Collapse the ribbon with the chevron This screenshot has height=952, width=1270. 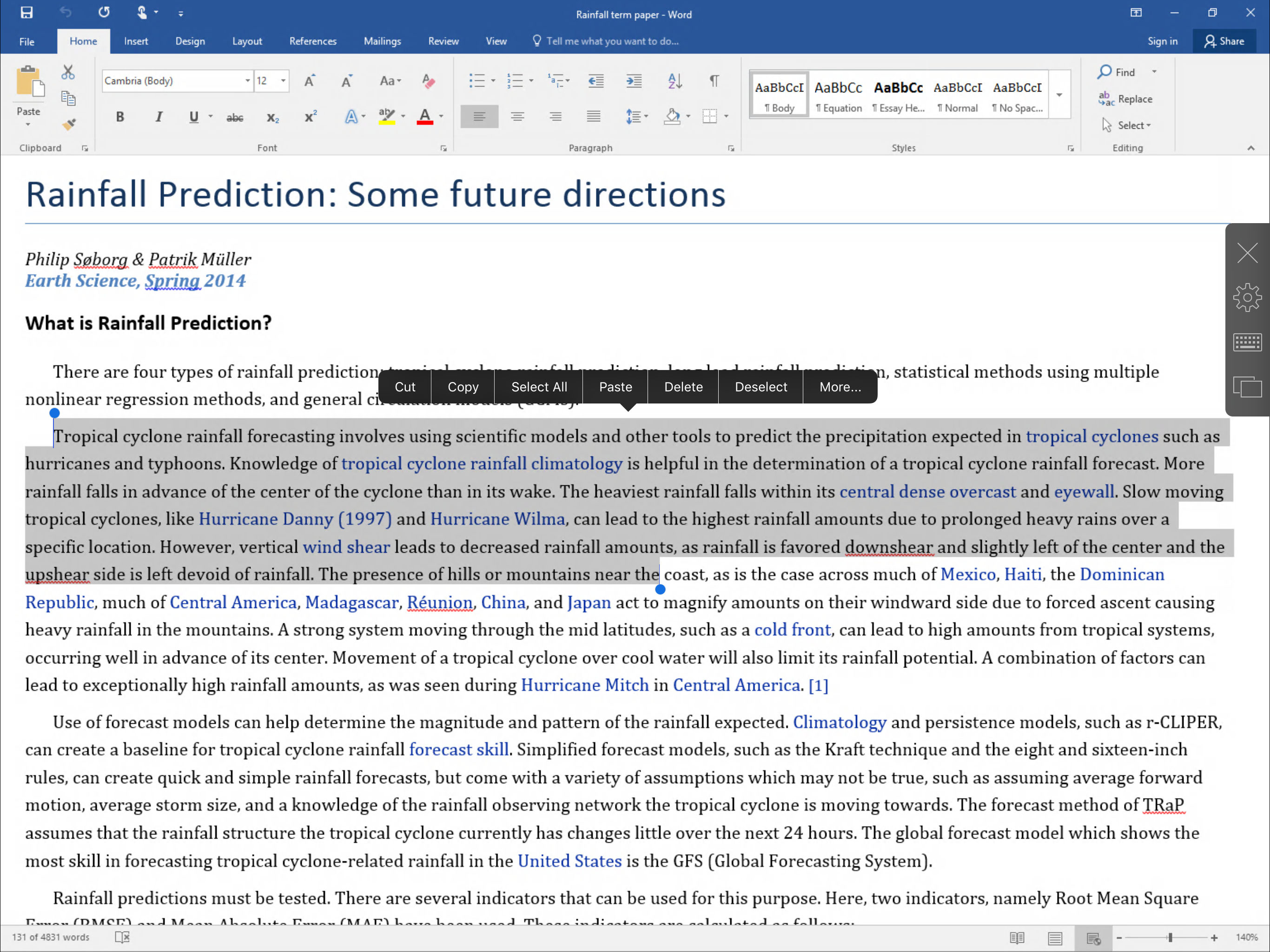1251,148
